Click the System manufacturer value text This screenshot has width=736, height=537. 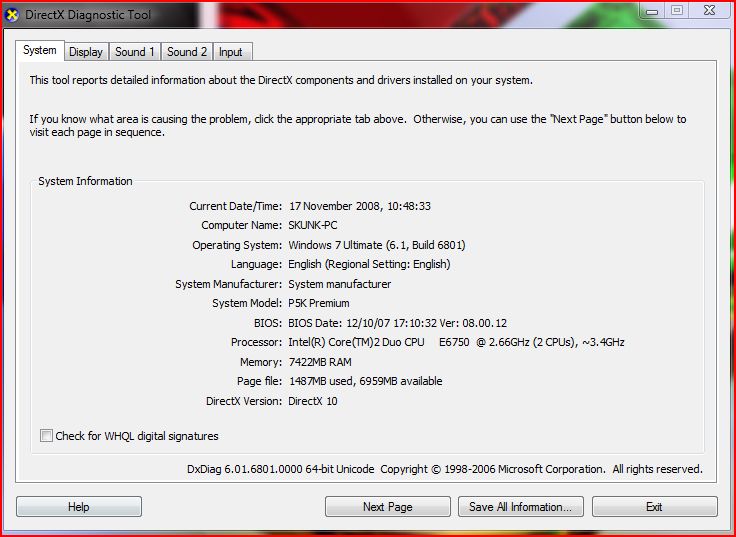pos(339,284)
